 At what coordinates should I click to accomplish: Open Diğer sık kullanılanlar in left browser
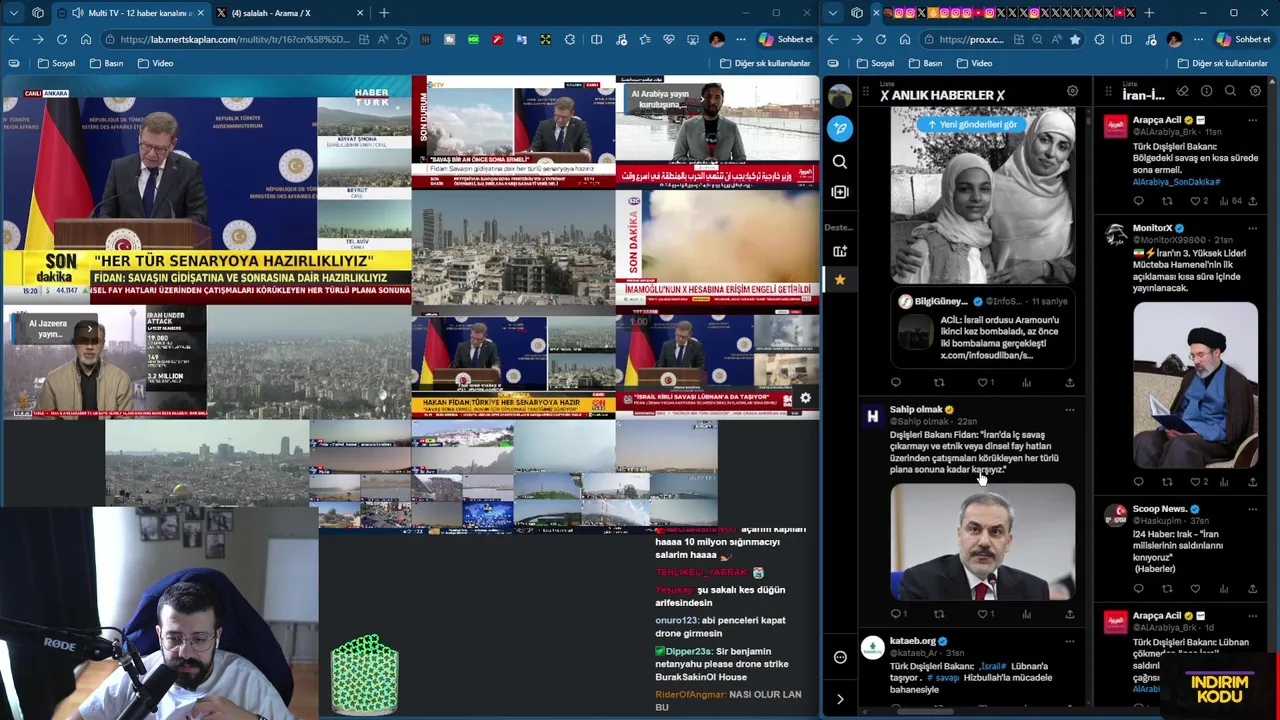tap(765, 63)
